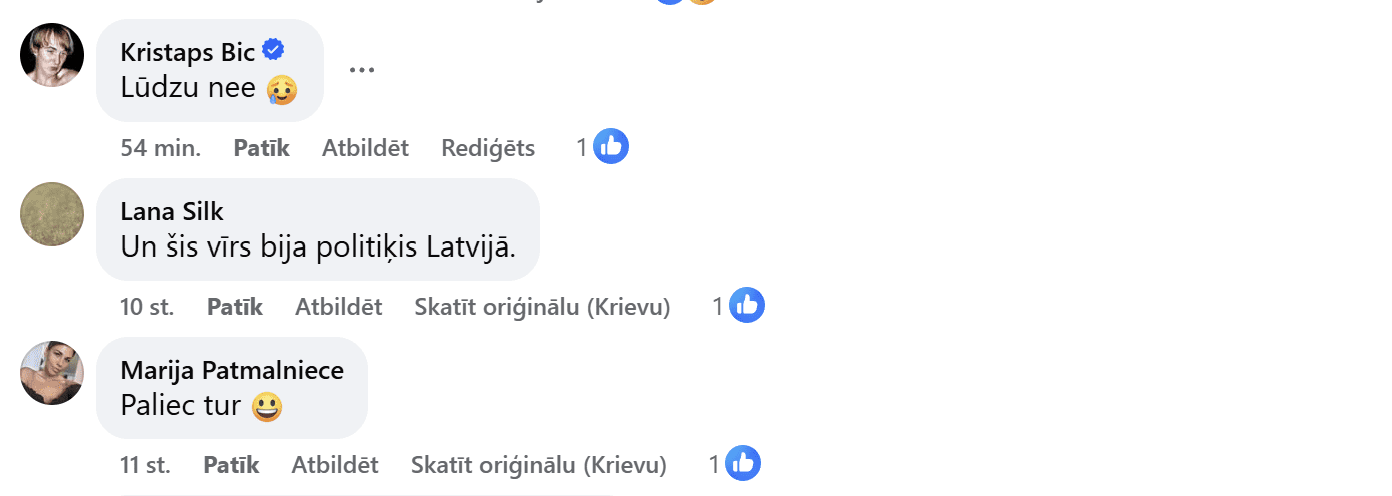This screenshot has width=1392, height=496.
Task: Open the Lana Silk profile name link
Action: [172, 211]
